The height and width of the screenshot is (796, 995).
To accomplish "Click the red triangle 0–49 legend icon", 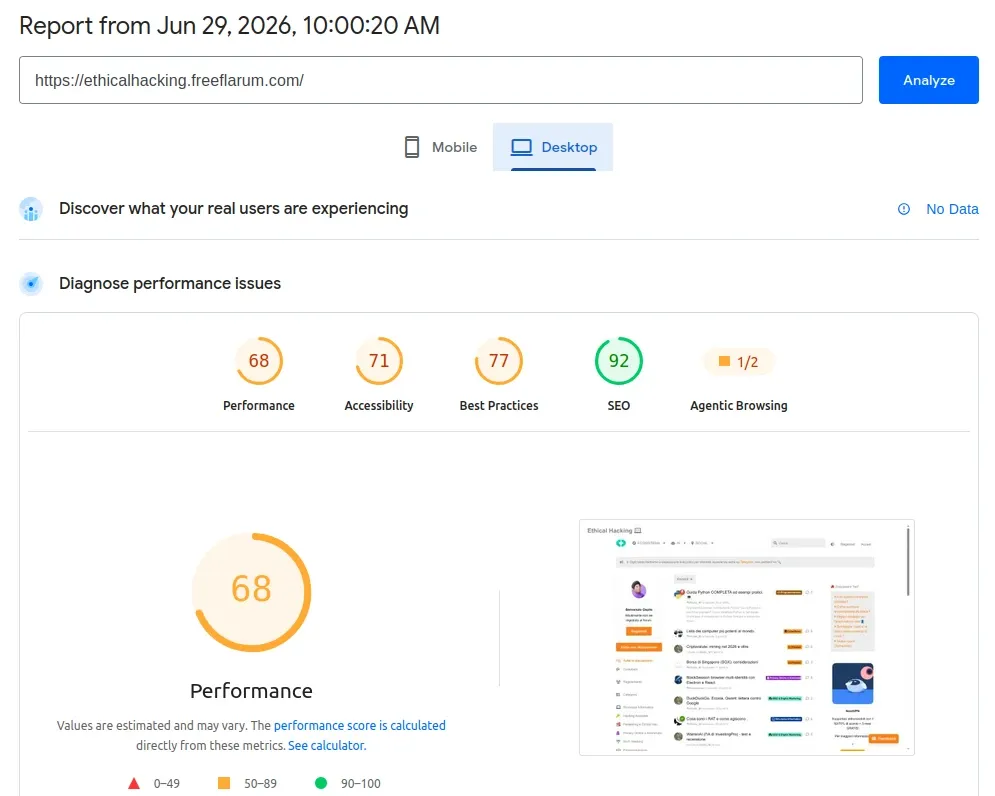I will 134,783.
